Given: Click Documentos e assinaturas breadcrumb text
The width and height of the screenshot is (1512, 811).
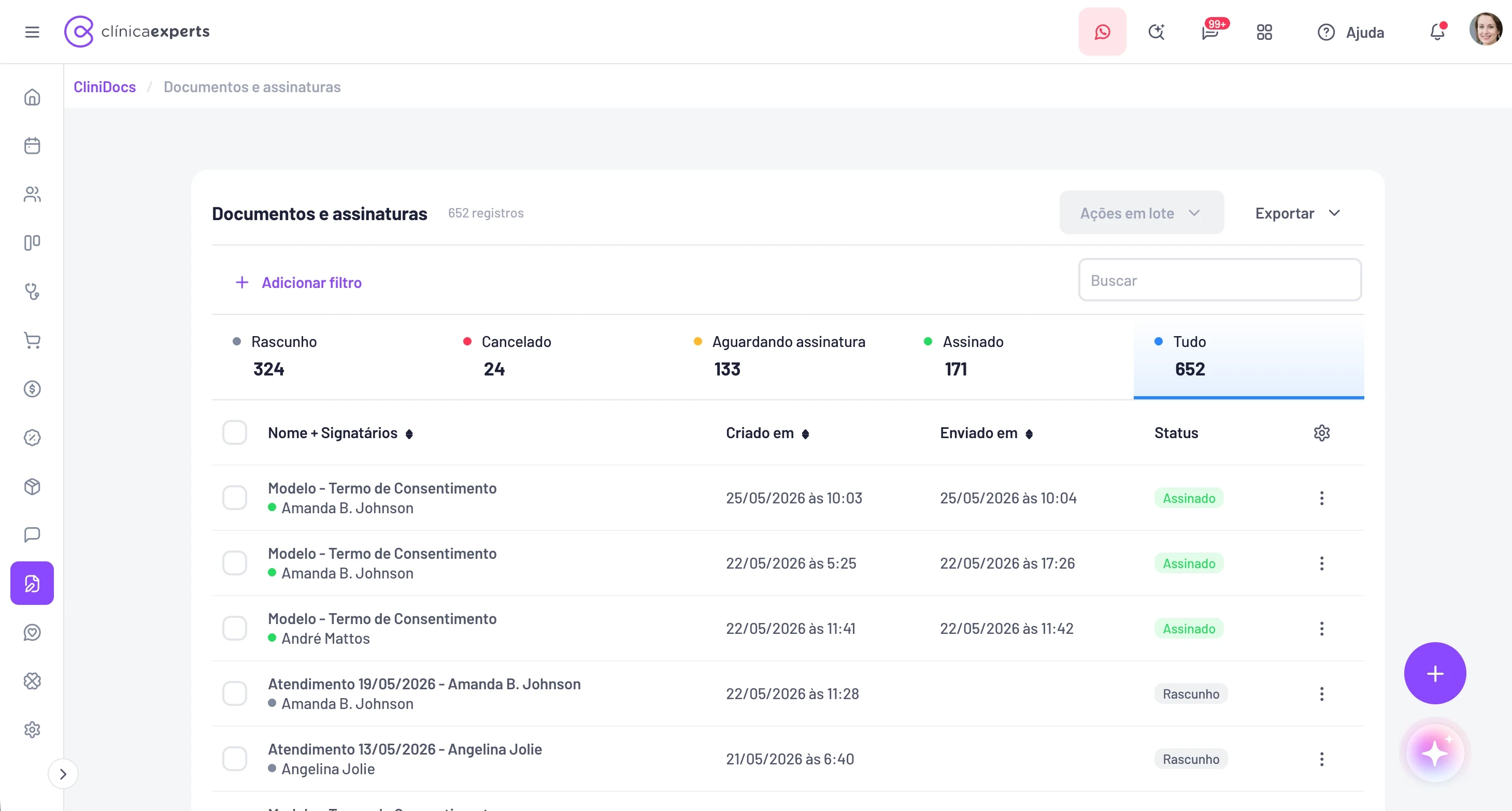Looking at the screenshot, I should [x=252, y=87].
